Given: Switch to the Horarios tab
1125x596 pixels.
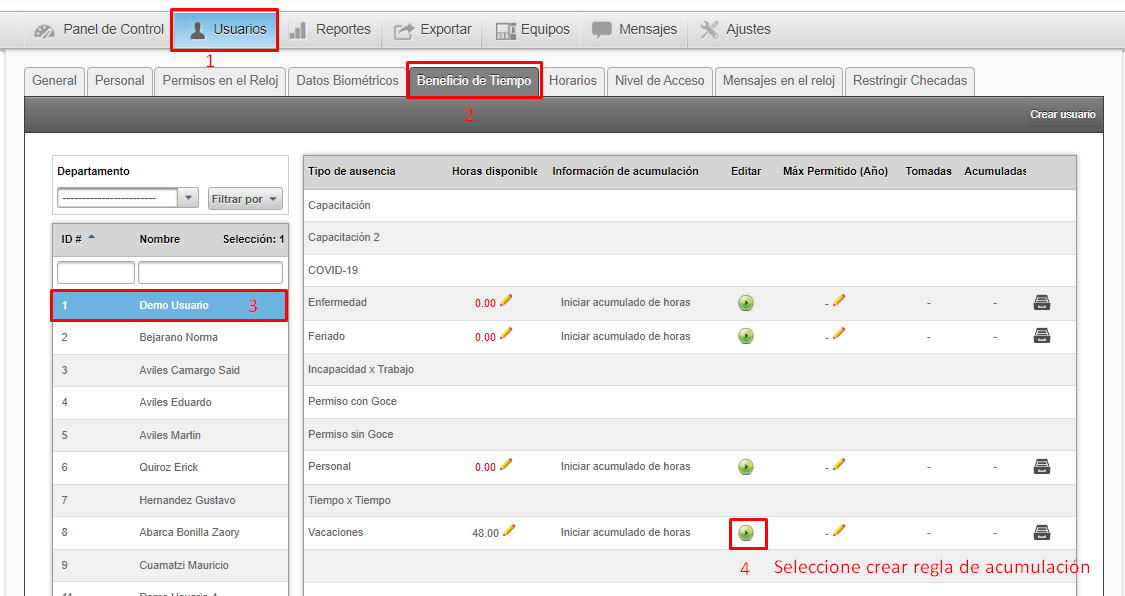Looking at the screenshot, I should click(573, 80).
